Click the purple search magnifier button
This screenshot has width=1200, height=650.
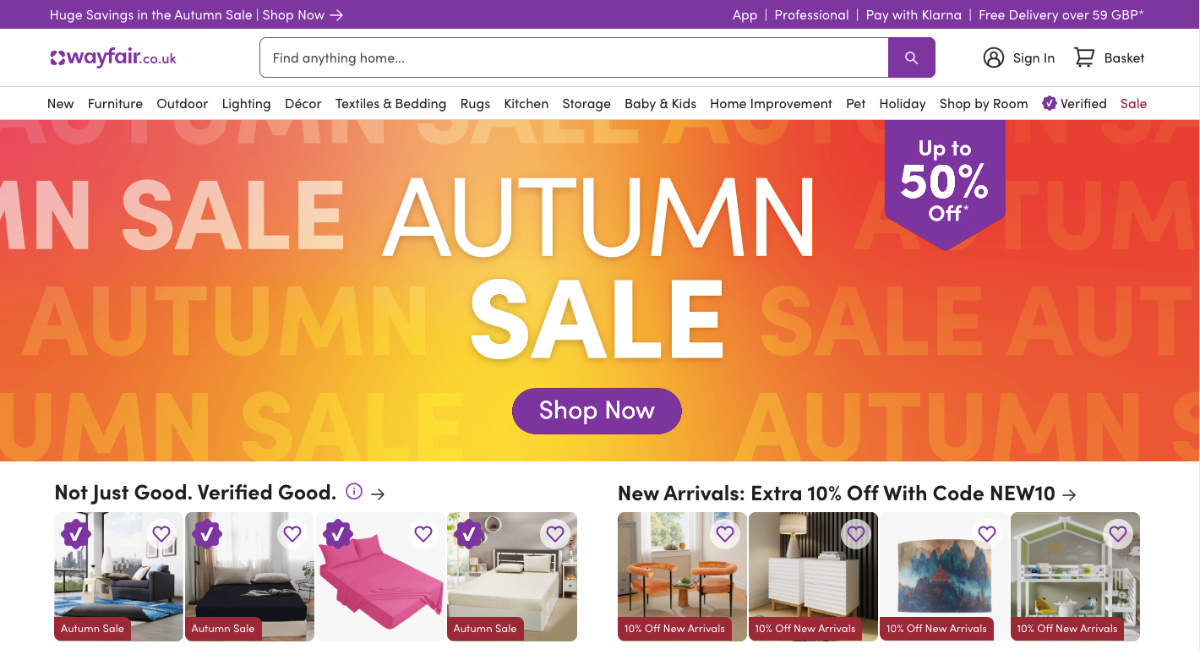[x=911, y=58]
